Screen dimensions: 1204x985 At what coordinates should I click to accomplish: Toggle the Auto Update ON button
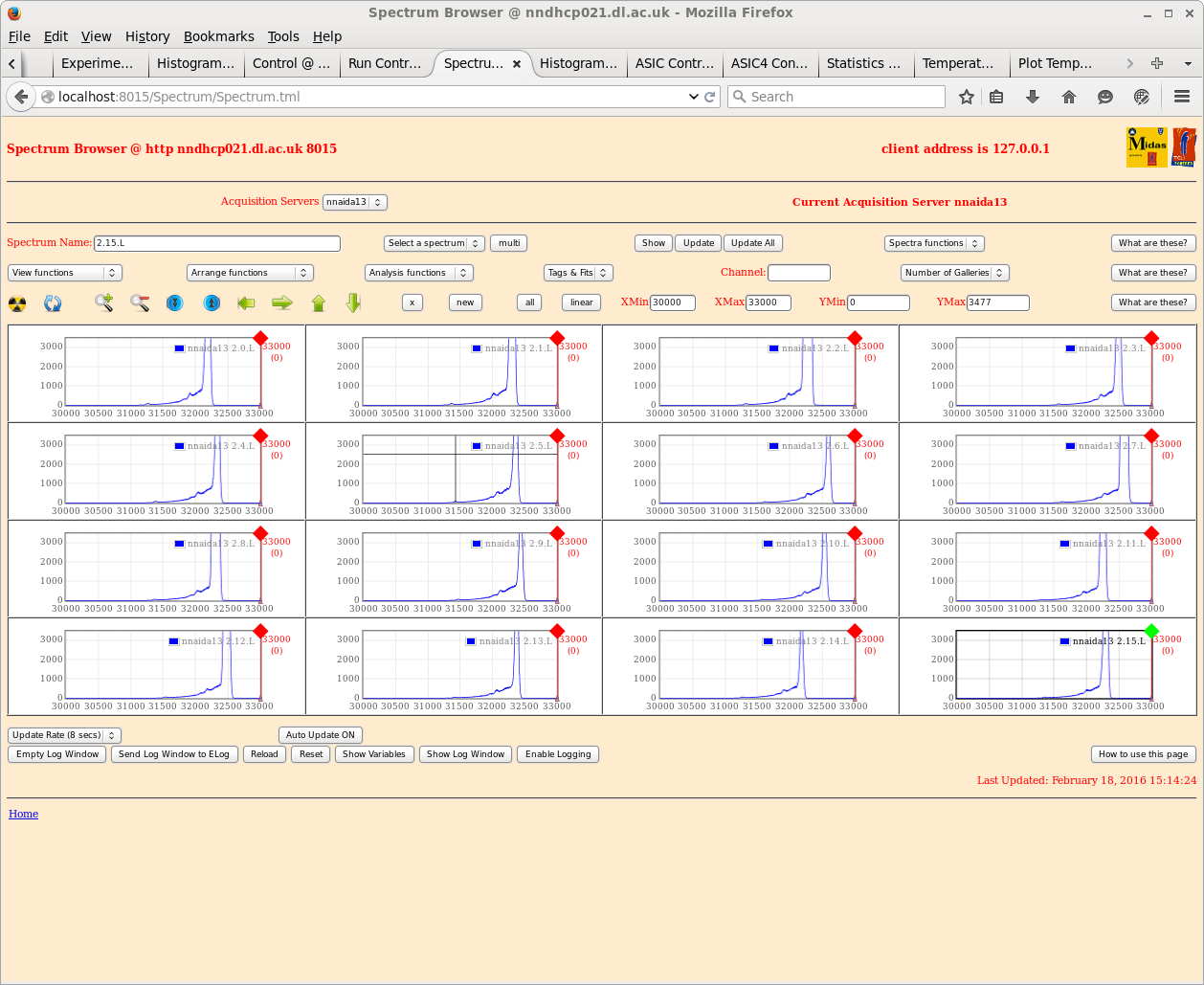[320, 735]
